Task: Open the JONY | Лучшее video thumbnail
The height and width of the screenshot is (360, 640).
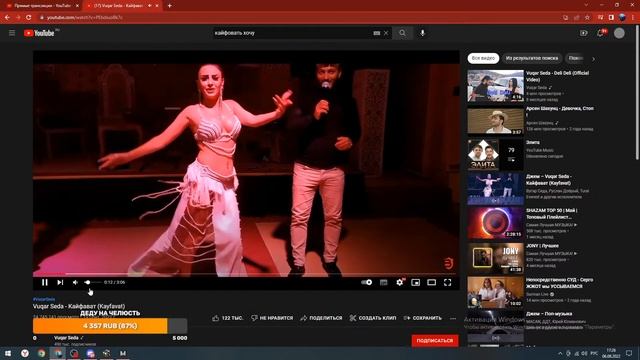Action: (495, 258)
